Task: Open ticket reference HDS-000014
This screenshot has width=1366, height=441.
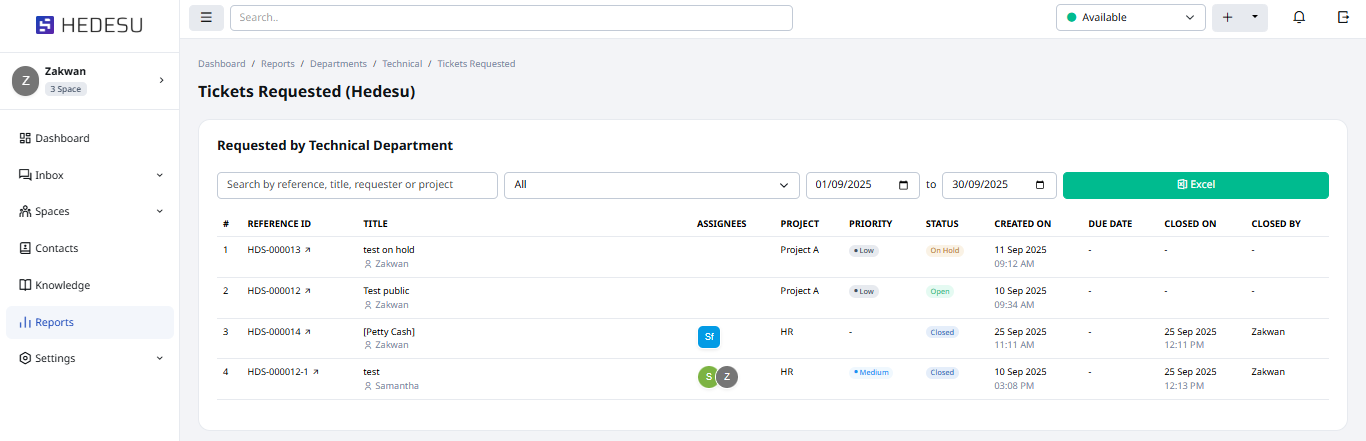Action: [274, 332]
